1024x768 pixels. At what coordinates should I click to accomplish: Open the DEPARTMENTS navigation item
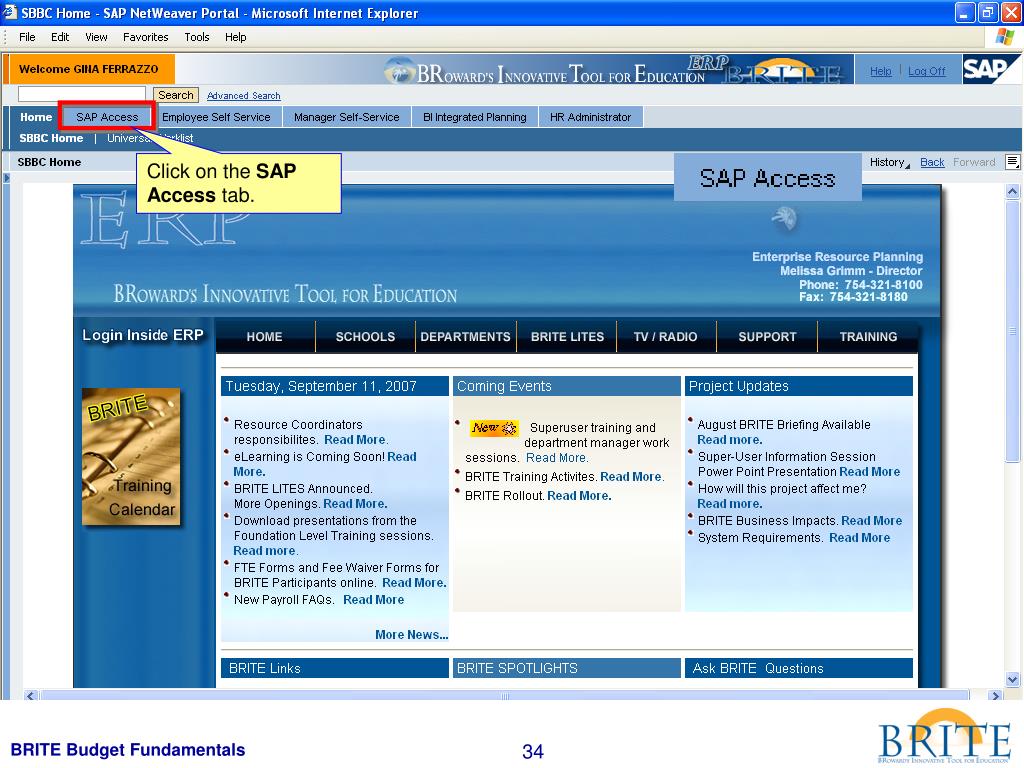pos(466,336)
